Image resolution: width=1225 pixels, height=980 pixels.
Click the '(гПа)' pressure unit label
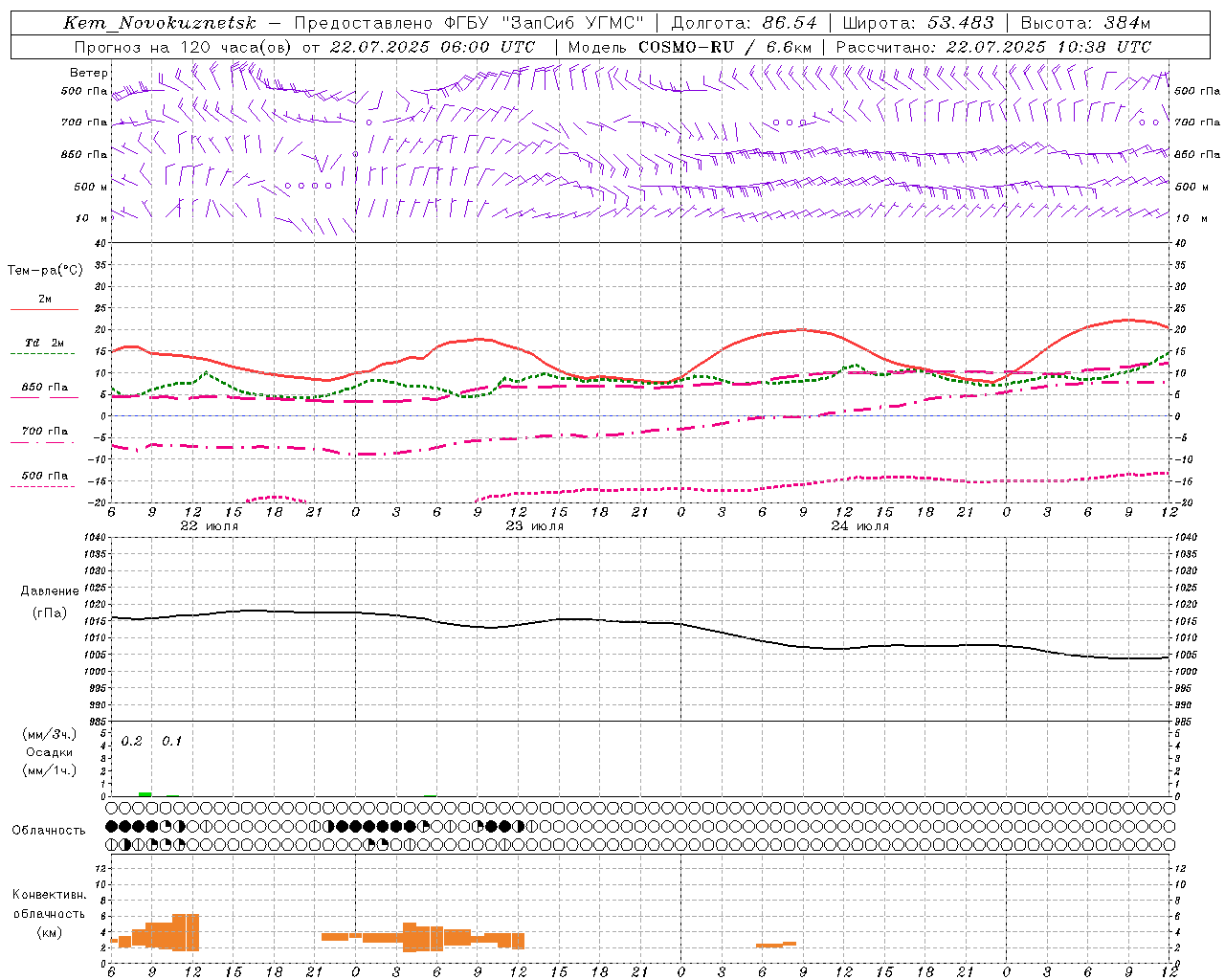point(50,612)
